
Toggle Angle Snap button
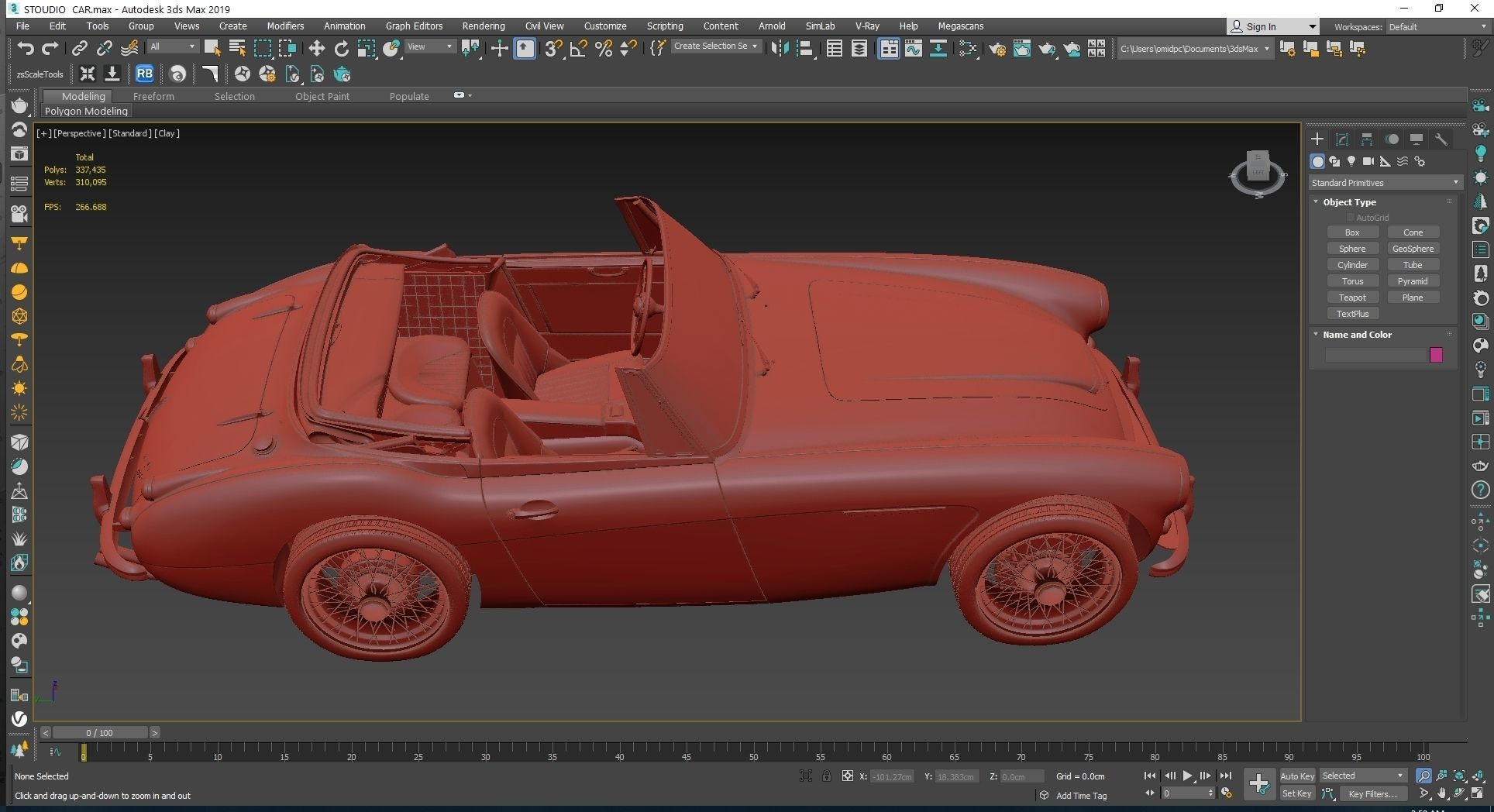pyautogui.click(x=578, y=48)
